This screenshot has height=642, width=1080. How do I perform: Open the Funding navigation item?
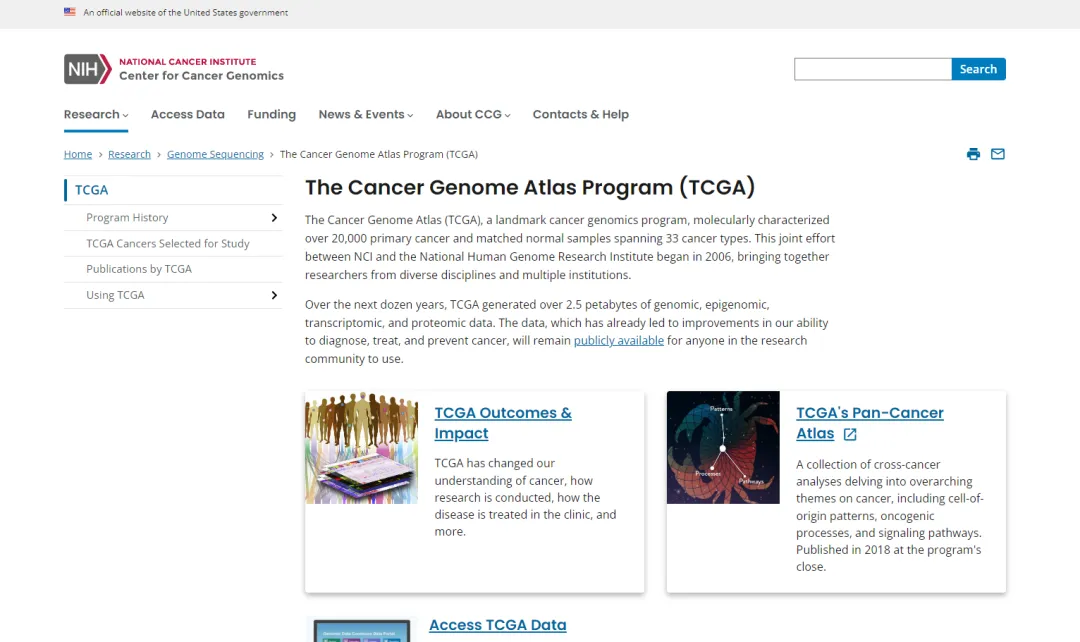tap(271, 114)
